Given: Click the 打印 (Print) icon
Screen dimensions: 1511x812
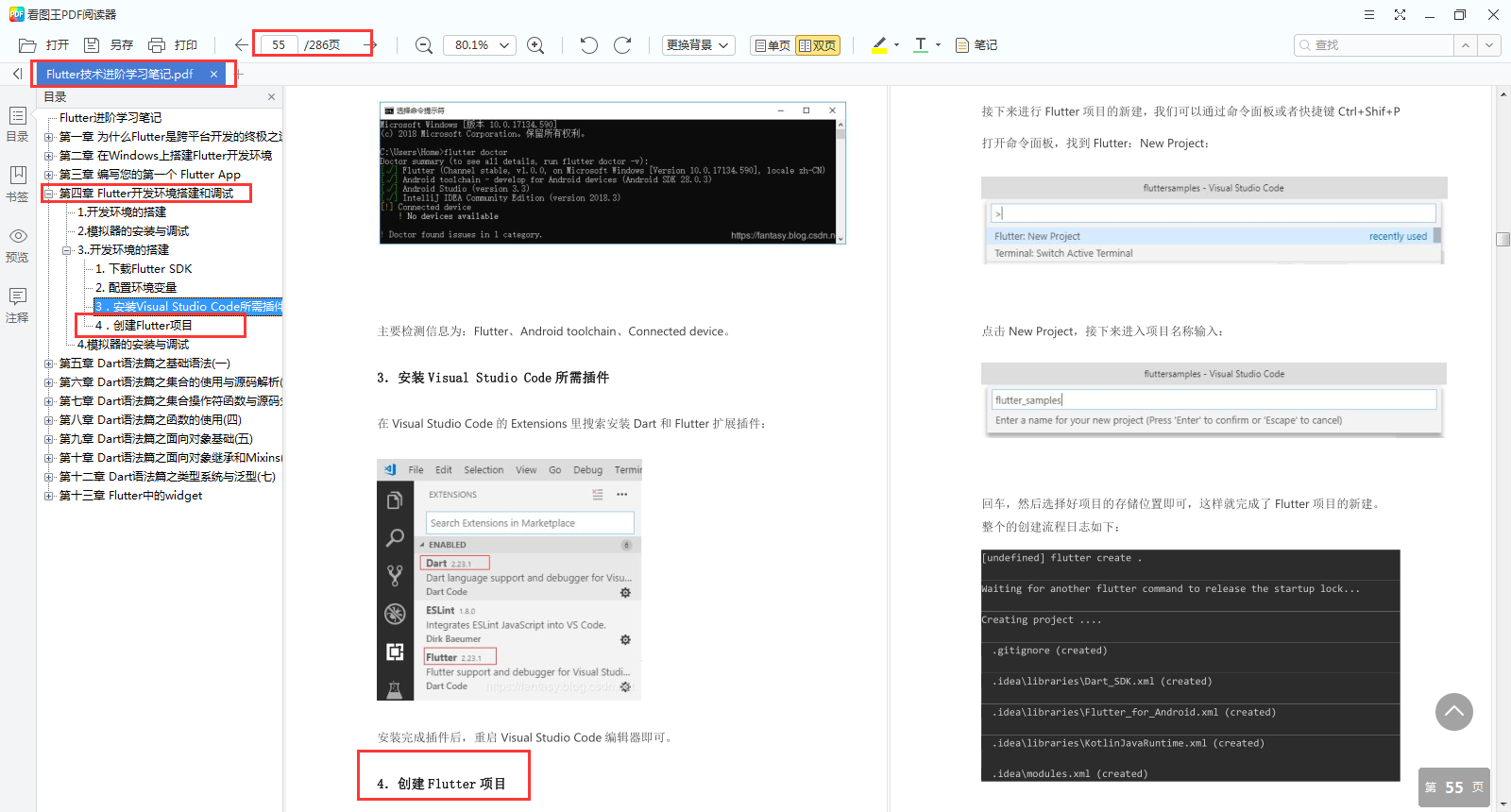Looking at the screenshot, I should 157,45.
